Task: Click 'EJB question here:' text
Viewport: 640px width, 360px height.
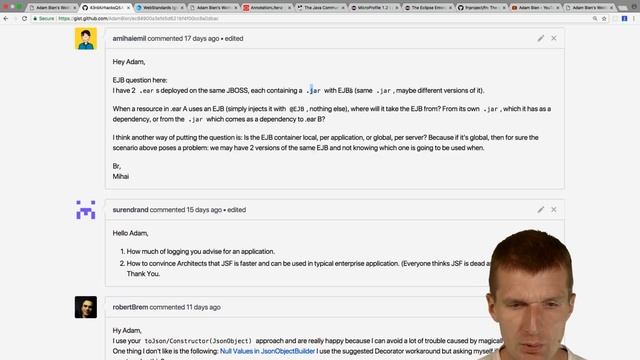Action: pos(140,80)
